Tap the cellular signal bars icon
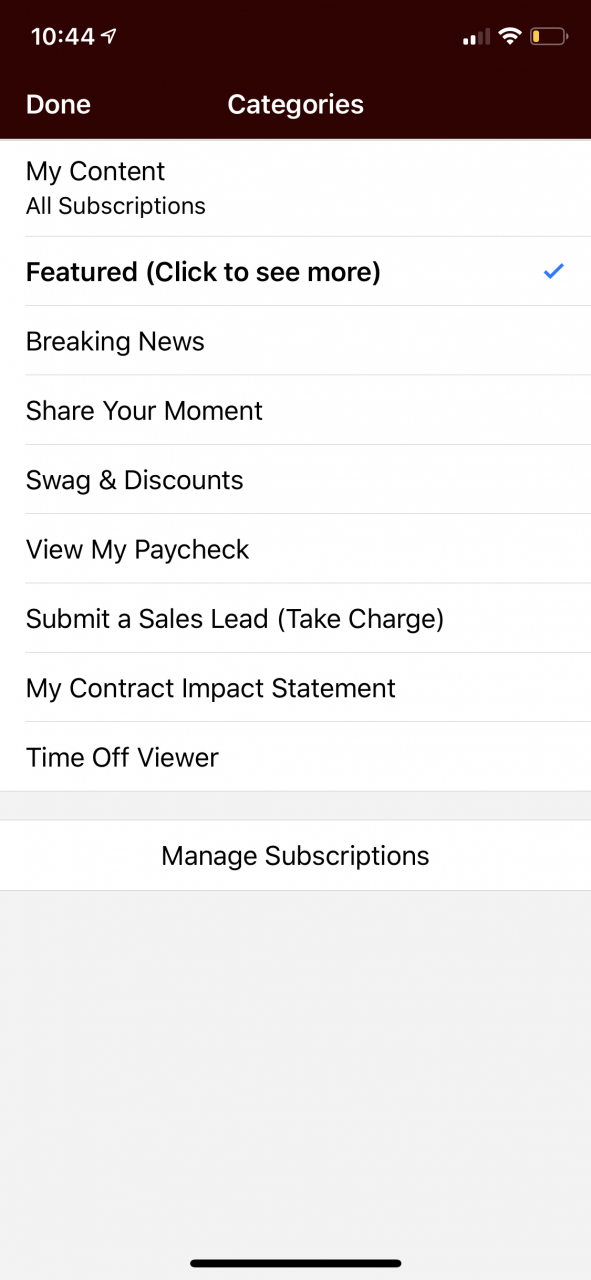Image resolution: width=591 pixels, height=1280 pixels. point(476,38)
